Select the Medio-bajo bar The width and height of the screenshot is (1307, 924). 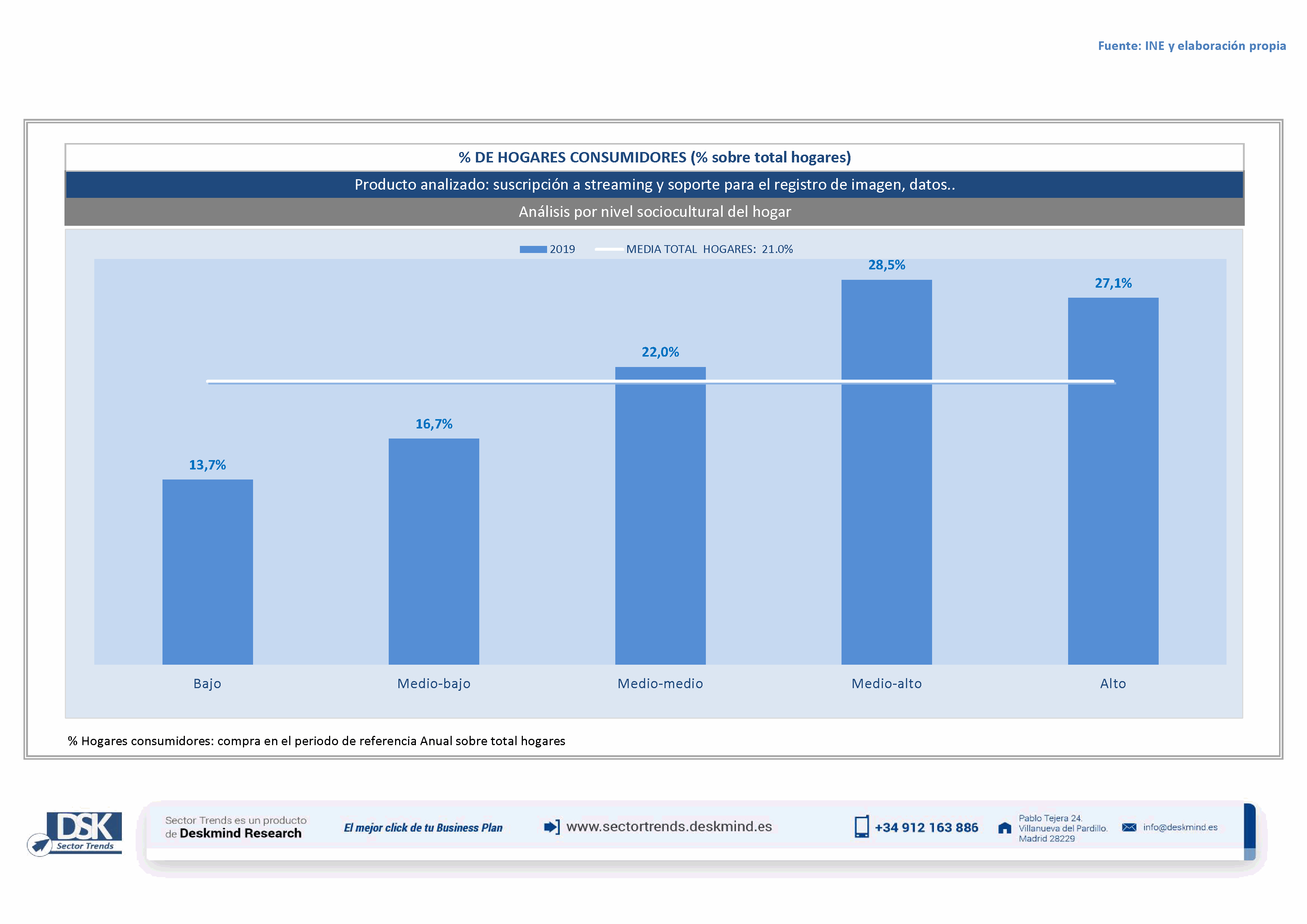434,551
